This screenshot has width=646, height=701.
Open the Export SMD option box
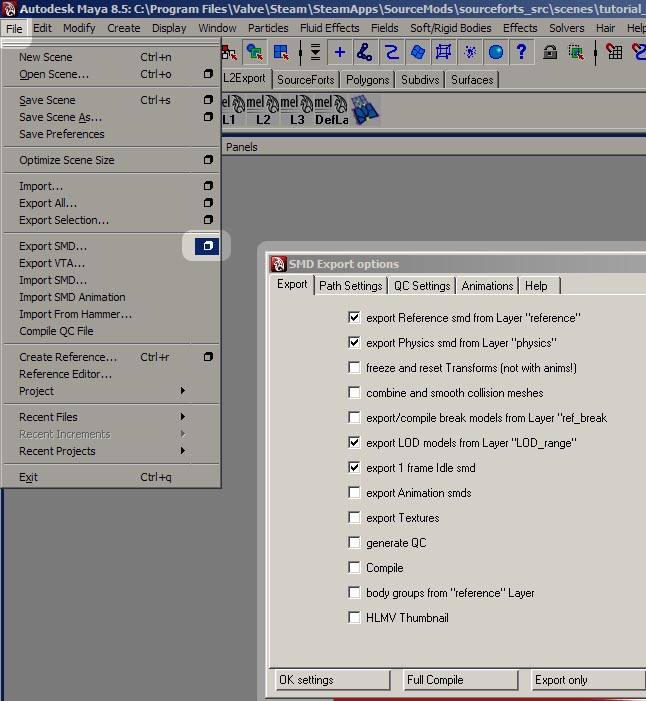coord(207,246)
